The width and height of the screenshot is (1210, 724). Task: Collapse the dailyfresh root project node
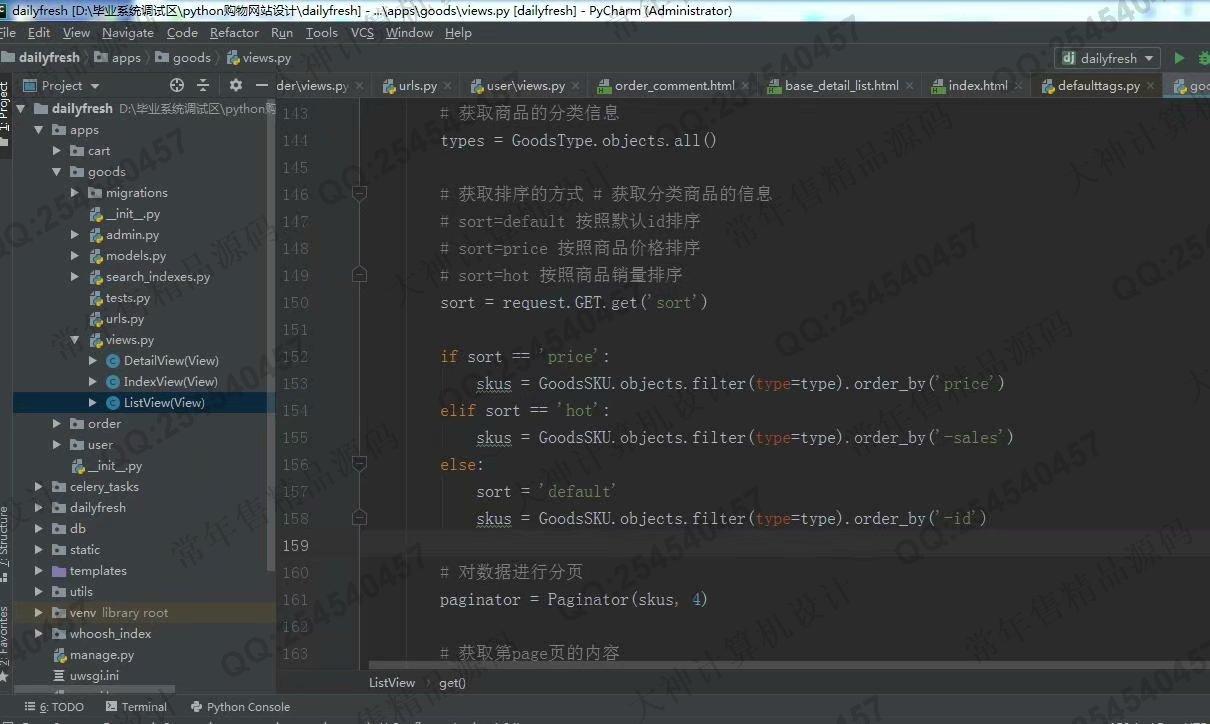(x=23, y=108)
